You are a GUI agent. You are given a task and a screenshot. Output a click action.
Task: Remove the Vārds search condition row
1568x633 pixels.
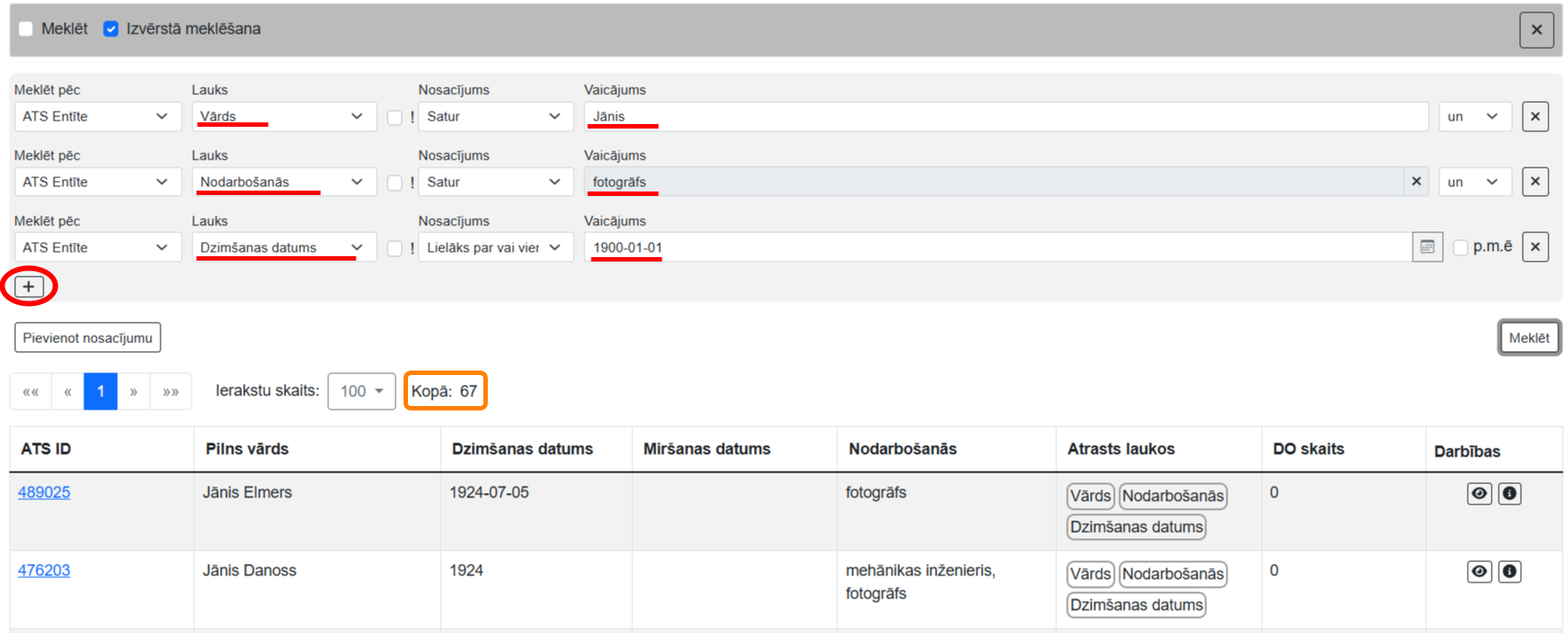(x=1535, y=116)
